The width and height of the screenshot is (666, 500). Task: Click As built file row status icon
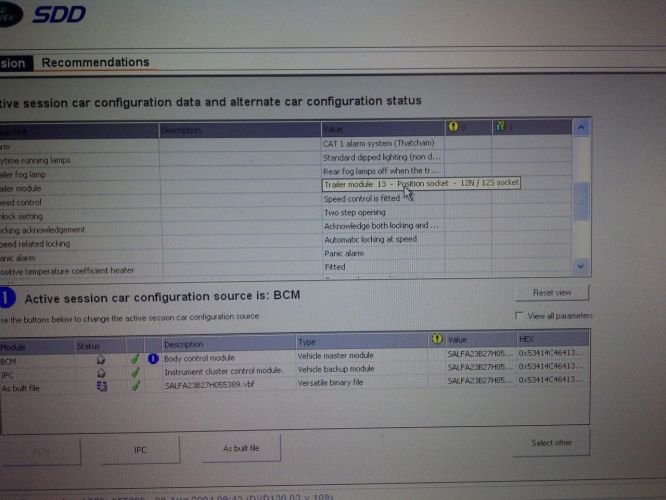tap(102, 386)
